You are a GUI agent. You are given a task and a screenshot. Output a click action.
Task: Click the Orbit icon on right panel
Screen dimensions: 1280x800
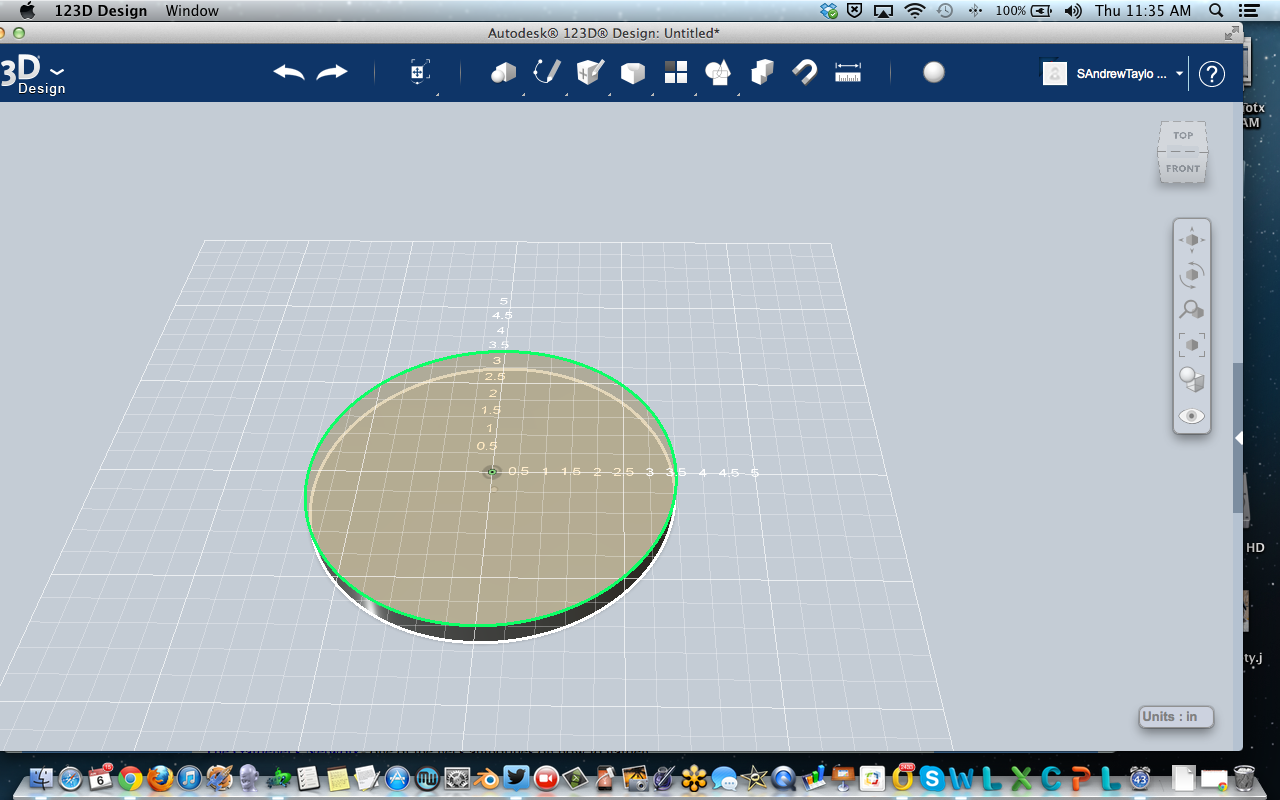point(1192,274)
